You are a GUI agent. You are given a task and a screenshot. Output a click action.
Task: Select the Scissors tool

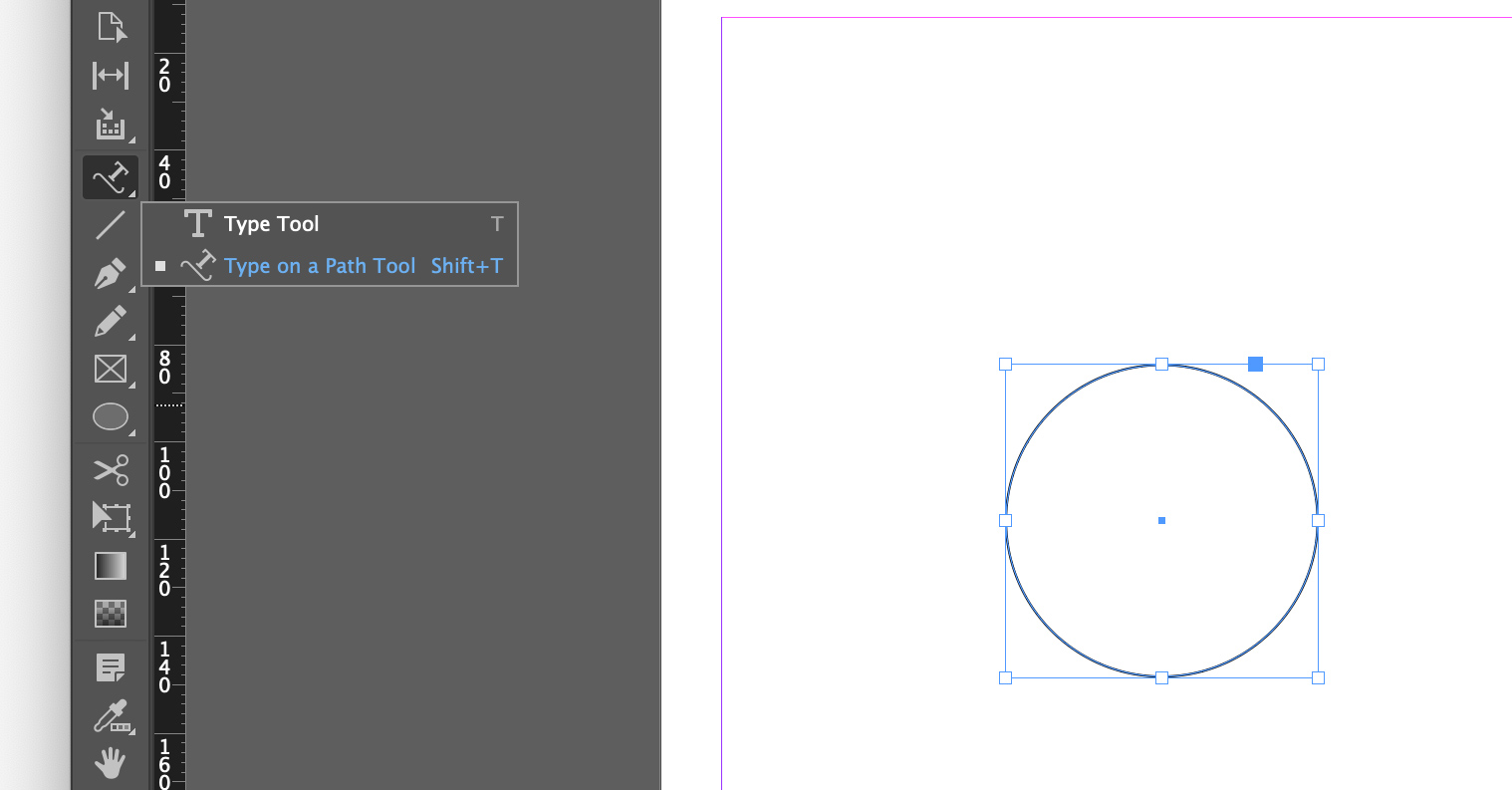(x=111, y=469)
